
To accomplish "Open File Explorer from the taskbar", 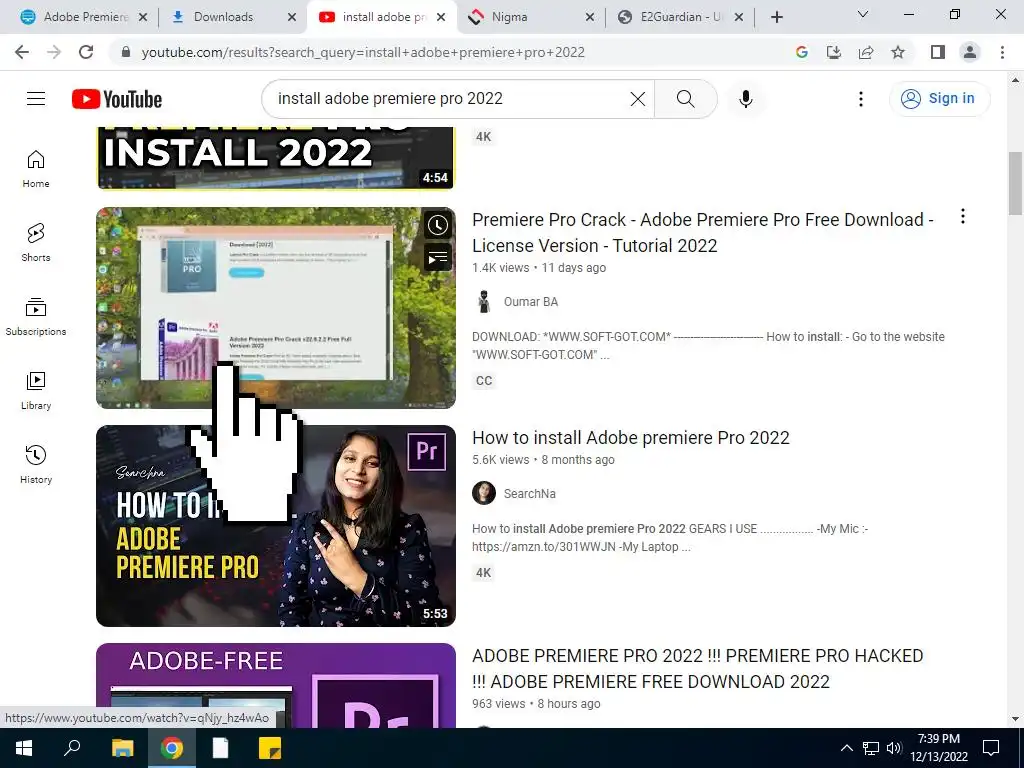I will (x=122, y=748).
